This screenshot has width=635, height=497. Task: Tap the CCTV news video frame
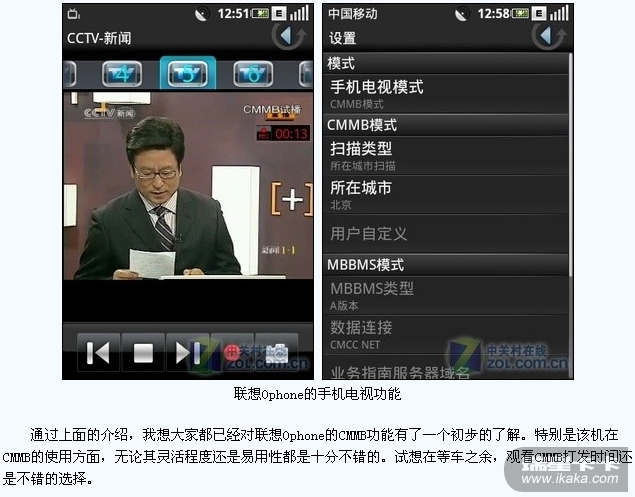click(x=188, y=186)
